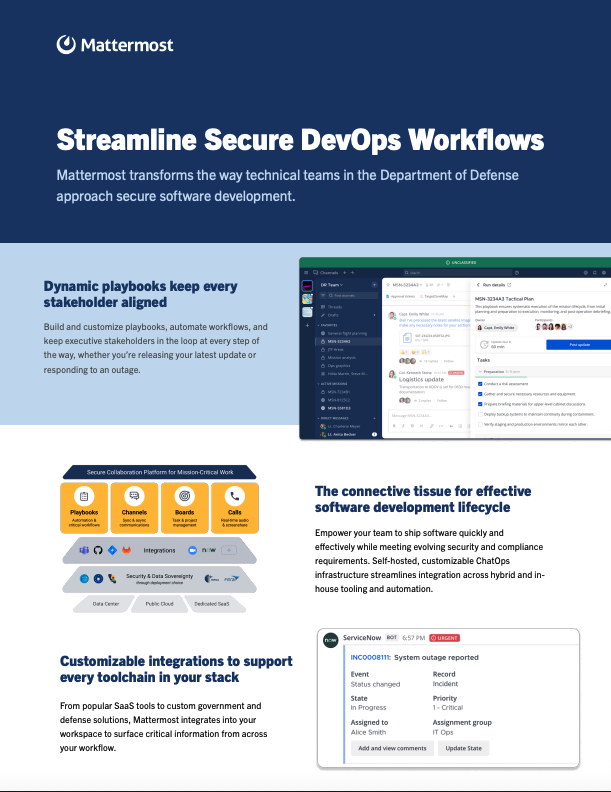
Task: Click the GitHub icon in Integrations row
Action: [x=99, y=551]
